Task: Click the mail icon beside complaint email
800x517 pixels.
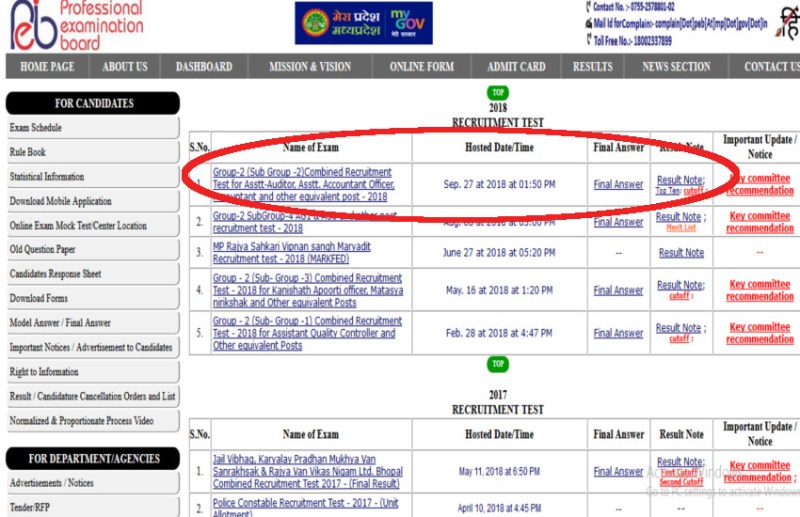Action: tap(588, 23)
